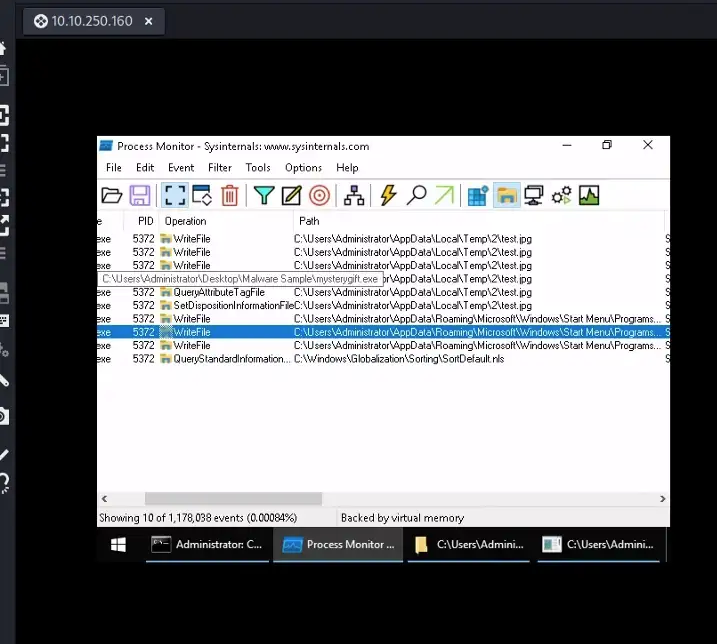The height and width of the screenshot is (644, 717).
Task: Click Process Monitor taskbar button
Action: coord(338,544)
